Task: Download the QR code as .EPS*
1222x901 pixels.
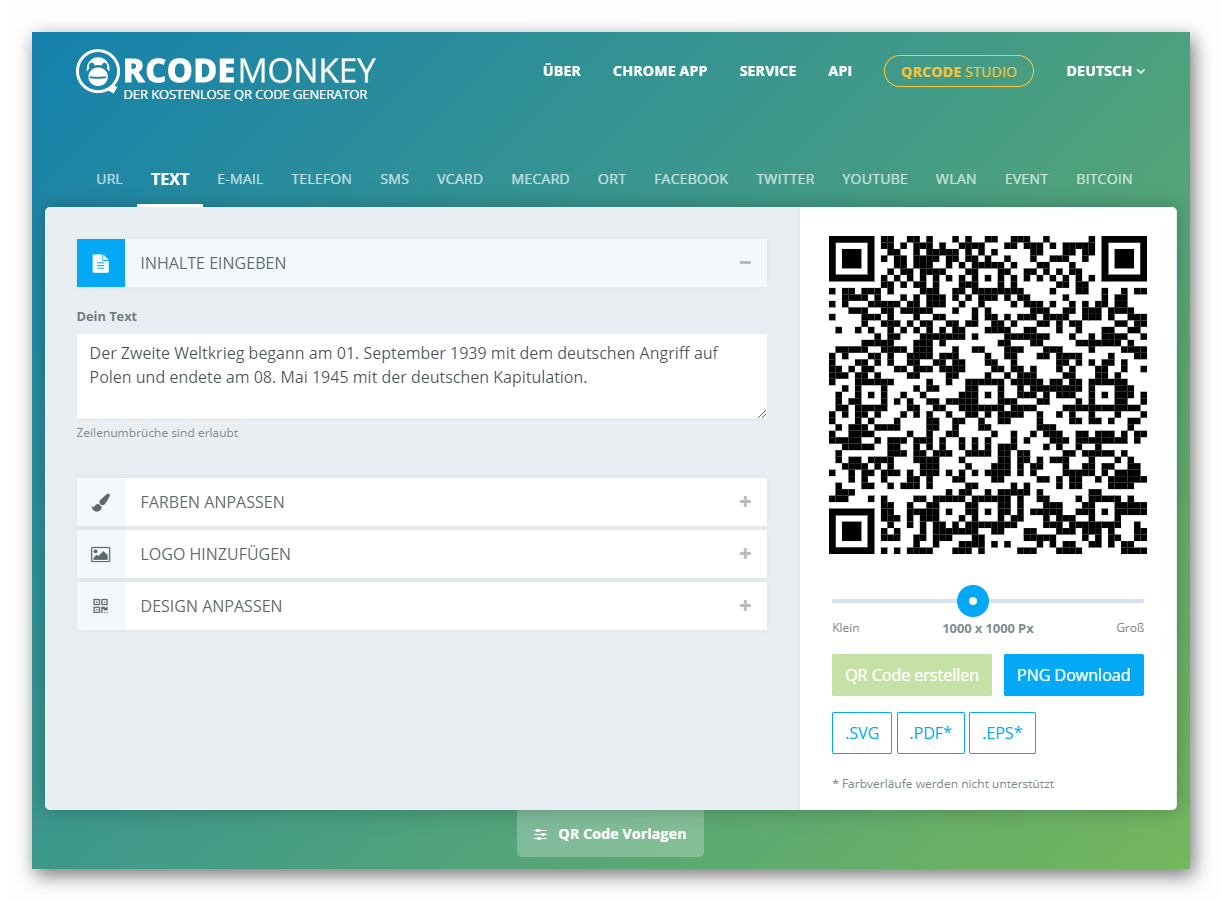Action: (1003, 733)
